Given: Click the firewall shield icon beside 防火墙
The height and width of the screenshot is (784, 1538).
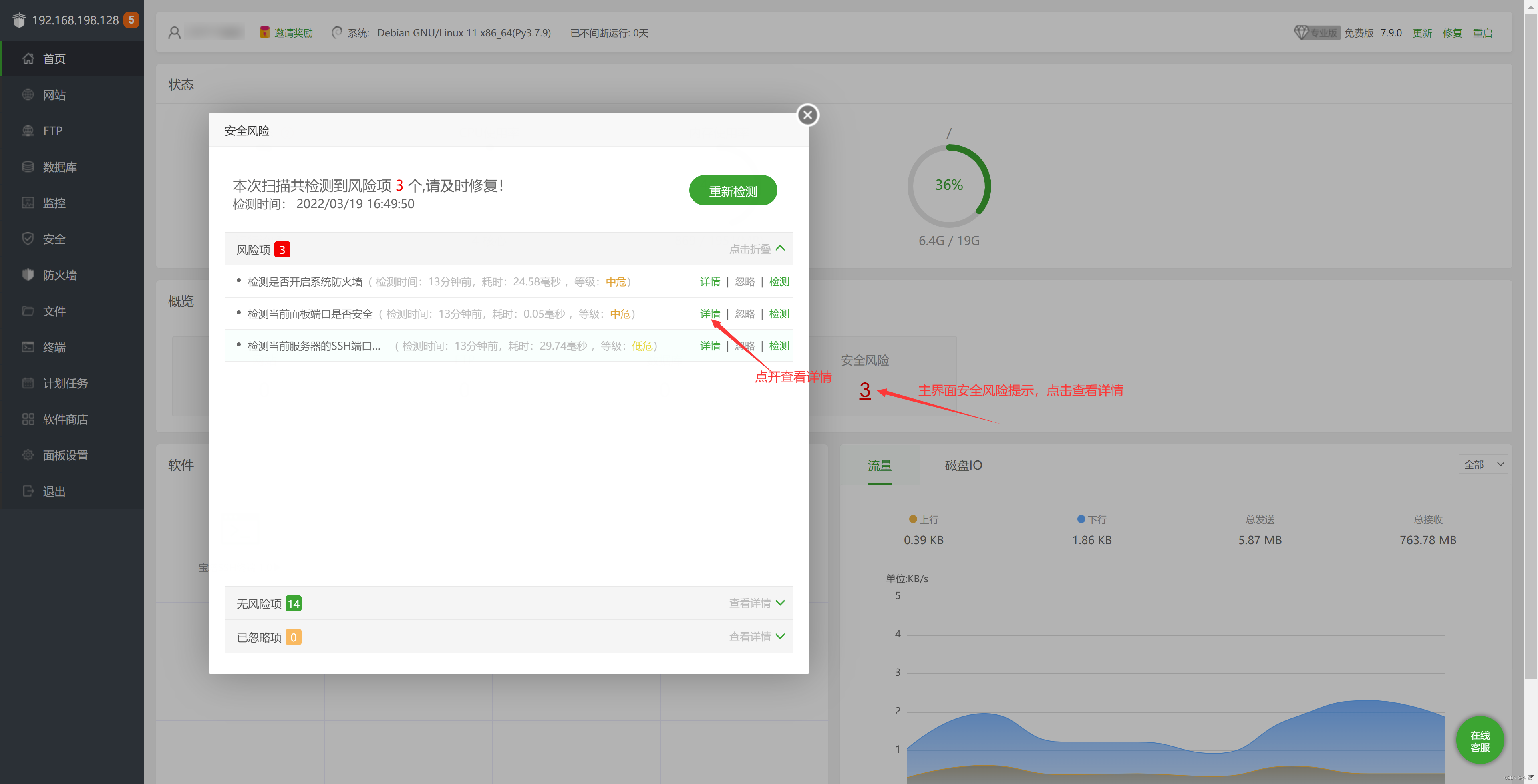Looking at the screenshot, I should 28,275.
